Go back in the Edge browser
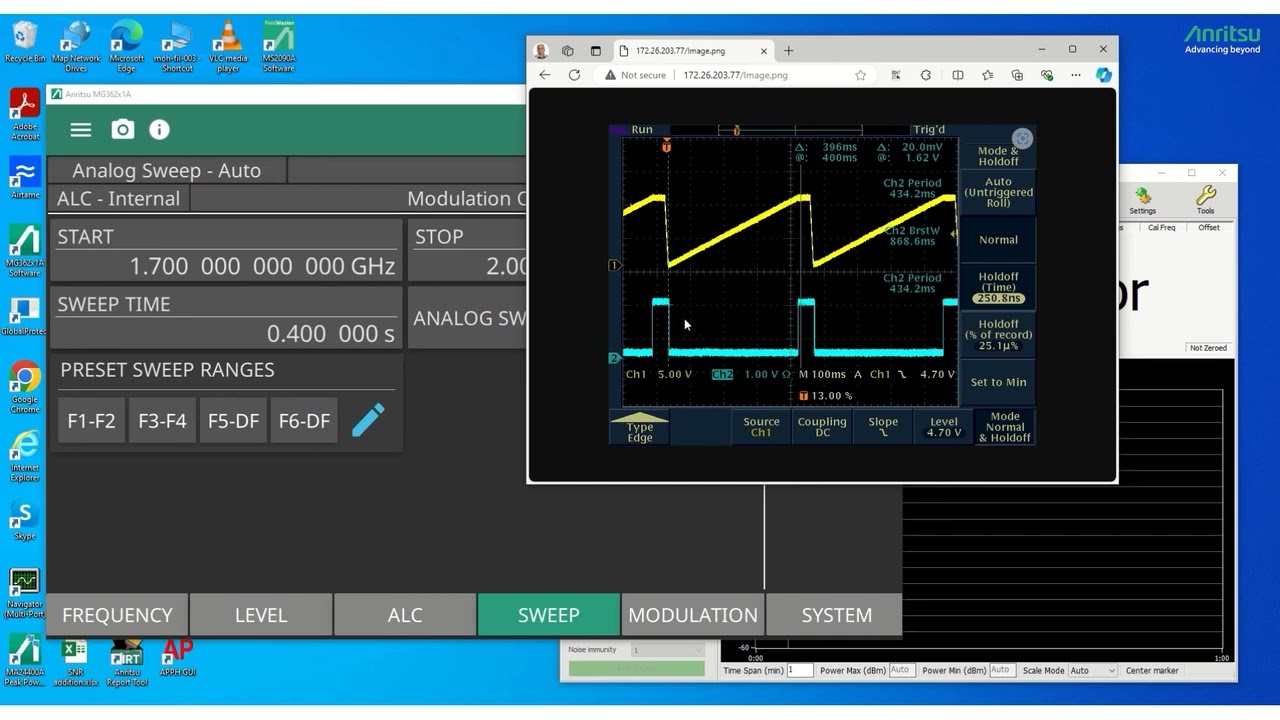This screenshot has height=720, width=1280. pos(545,75)
